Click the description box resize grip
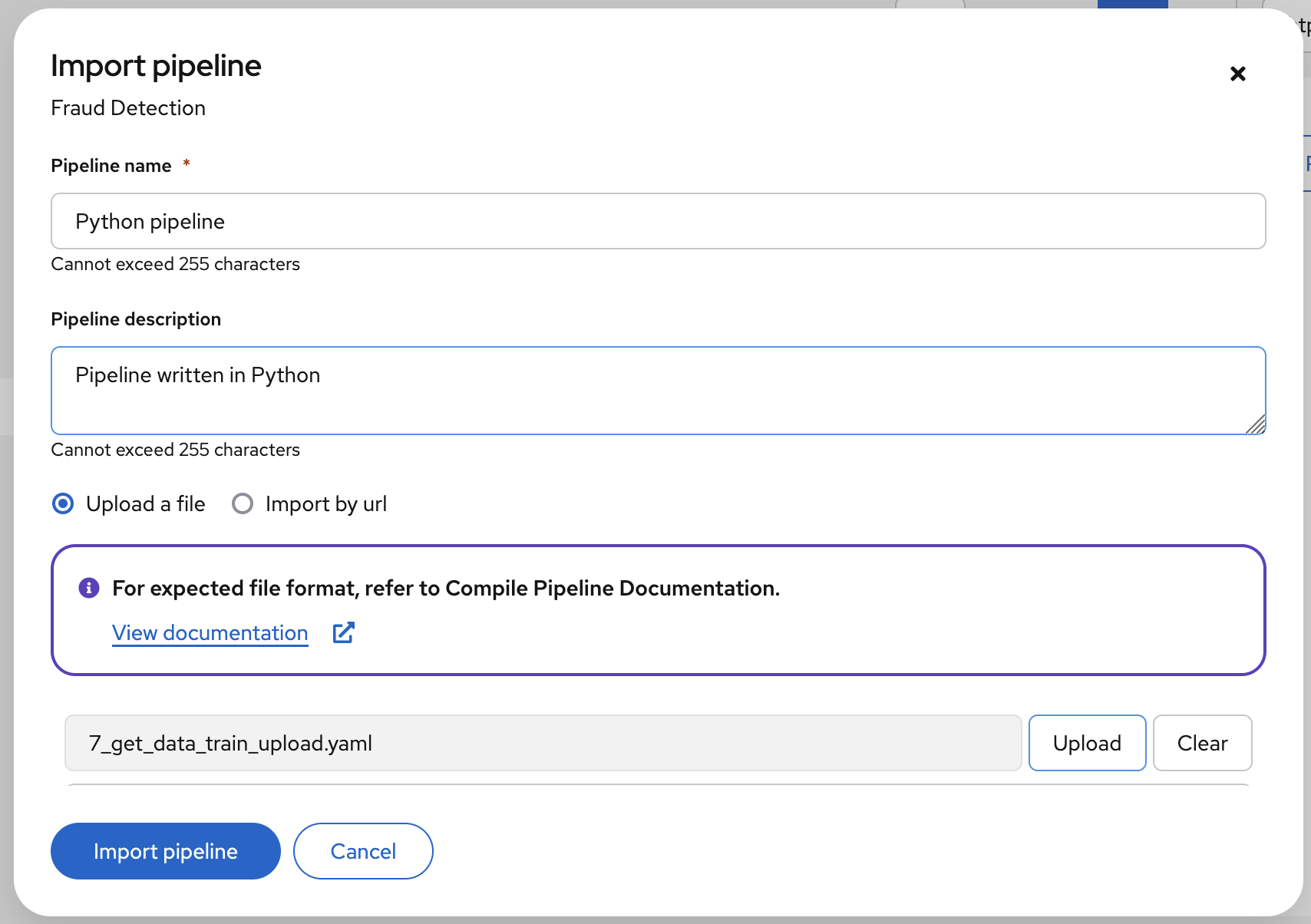The width and height of the screenshot is (1311, 924). [1255, 424]
